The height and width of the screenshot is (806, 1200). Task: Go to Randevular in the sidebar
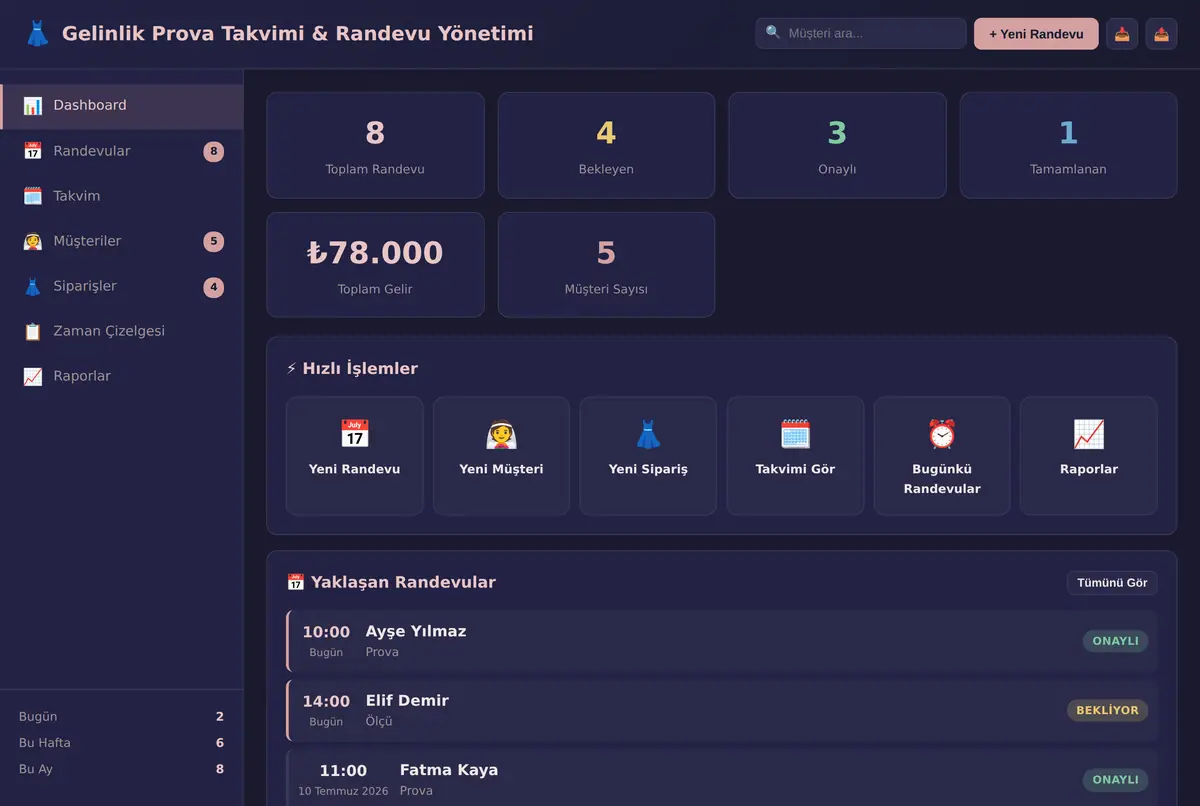click(122, 151)
